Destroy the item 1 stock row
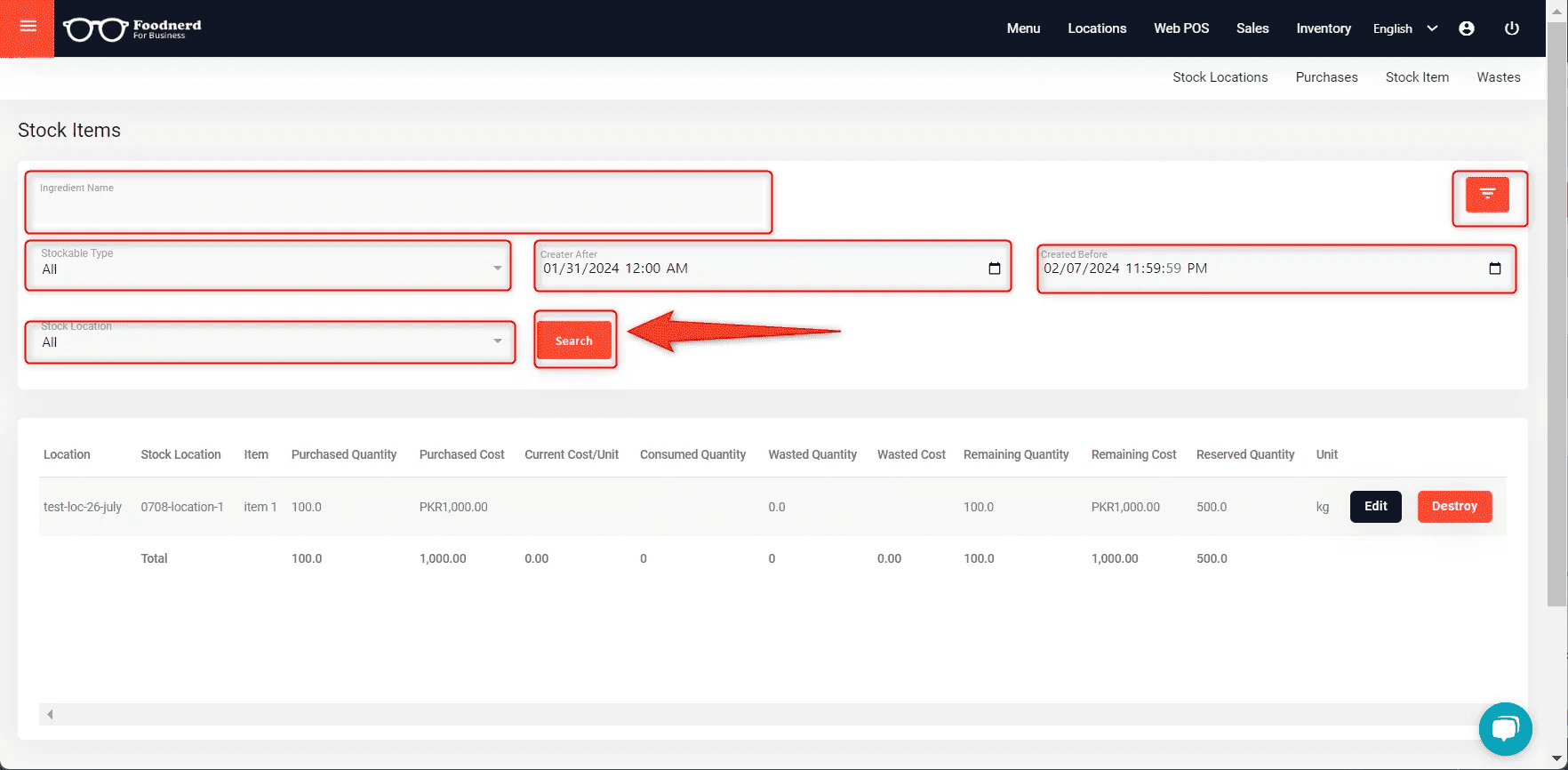 tap(1454, 506)
